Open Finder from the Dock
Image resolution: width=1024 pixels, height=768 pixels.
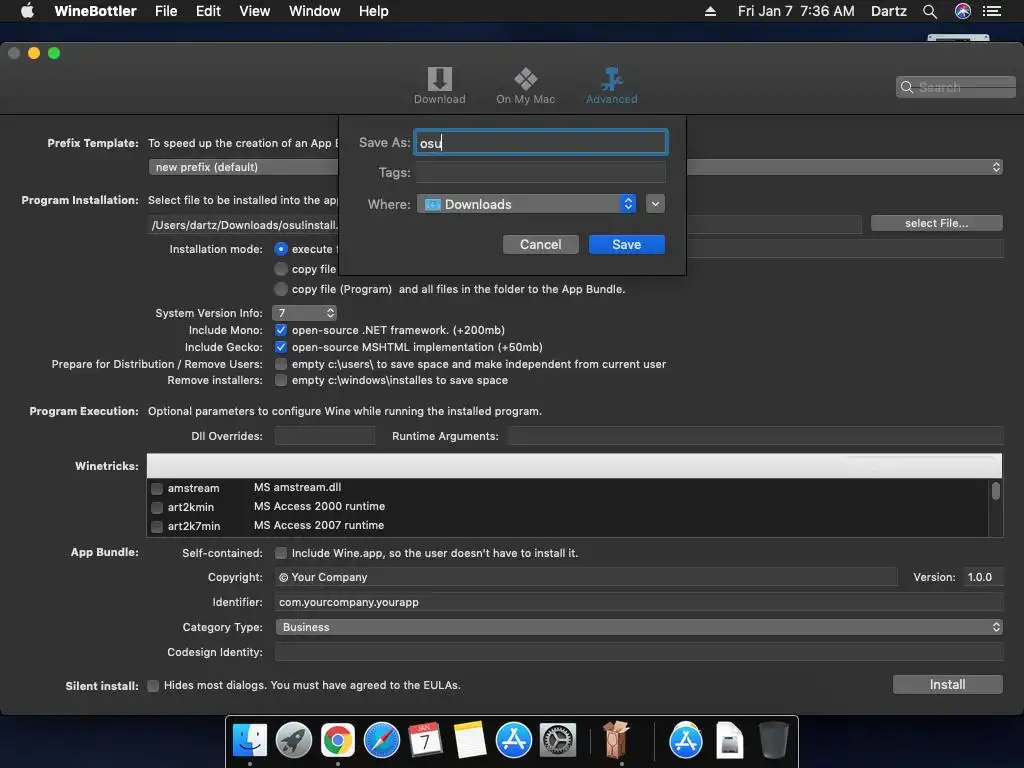pos(250,740)
